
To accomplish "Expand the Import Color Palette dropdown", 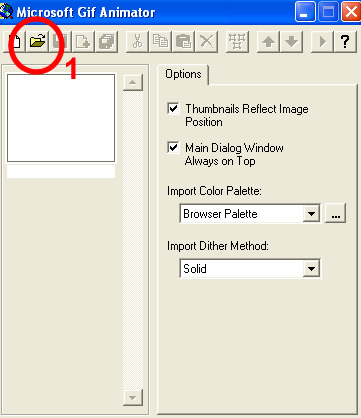I will [x=311, y=213].
